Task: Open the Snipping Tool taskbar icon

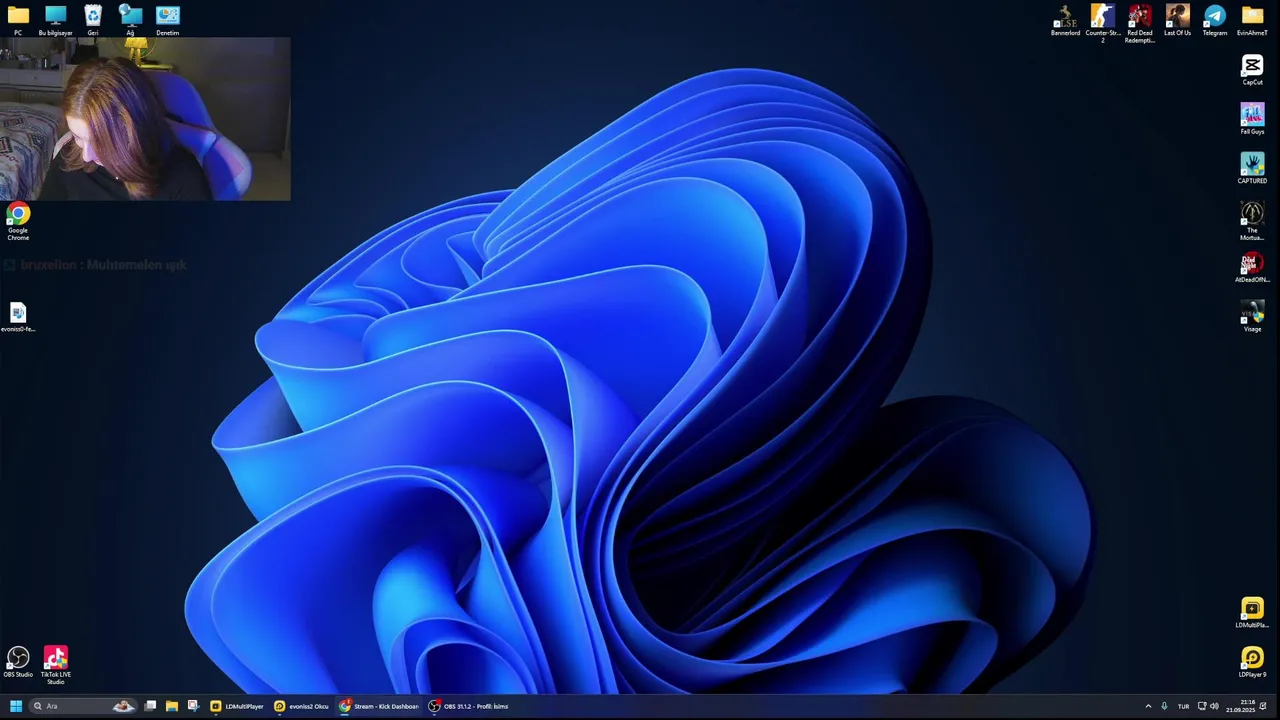Action: point(193,706)
